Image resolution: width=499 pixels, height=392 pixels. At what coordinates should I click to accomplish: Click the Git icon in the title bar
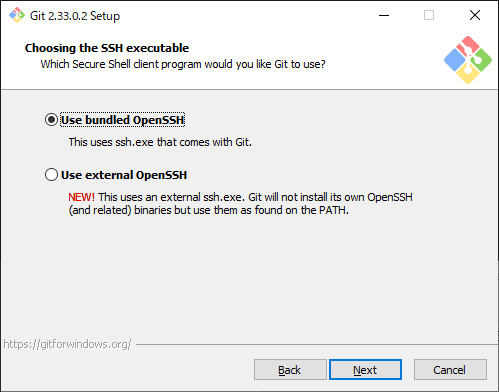click(17, 15)
